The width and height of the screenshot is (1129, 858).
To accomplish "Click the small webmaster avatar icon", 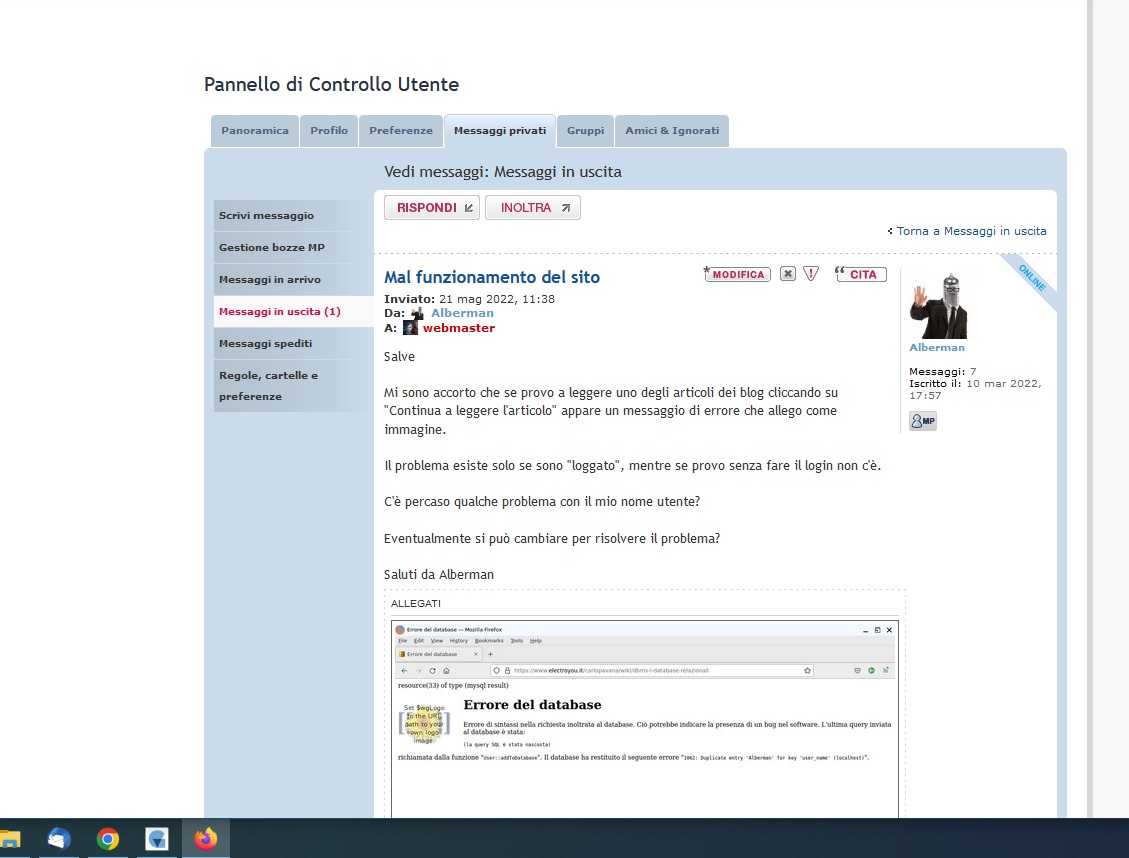I will [x=410, y=328].
